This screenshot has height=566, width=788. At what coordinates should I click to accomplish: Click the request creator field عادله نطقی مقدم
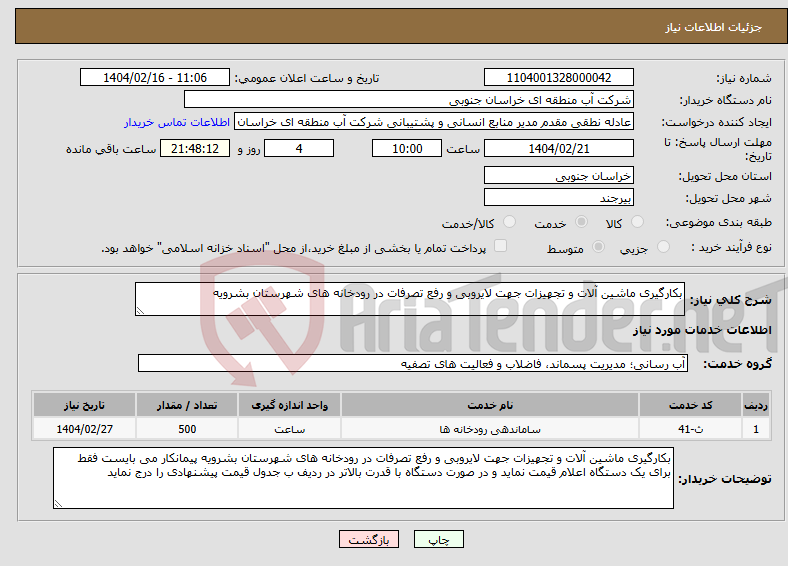pos(434,122)
